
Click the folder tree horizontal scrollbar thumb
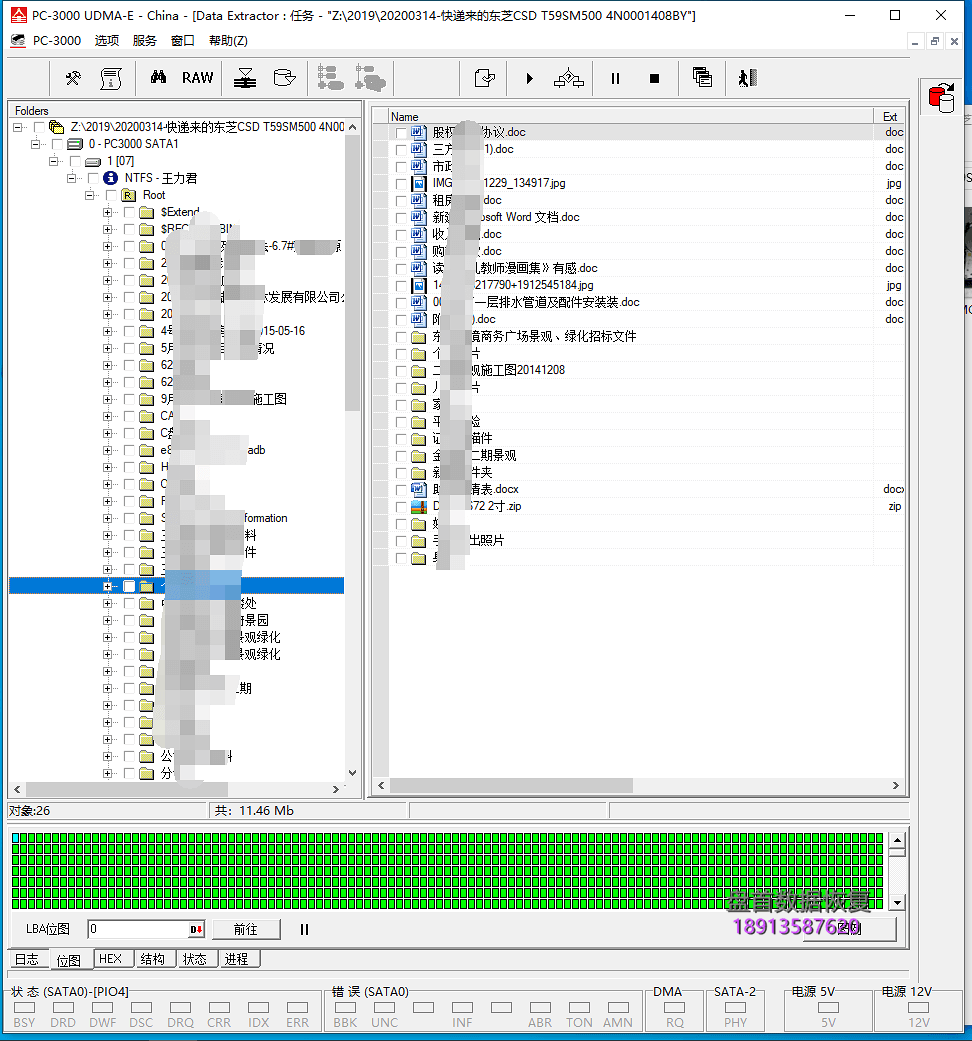(126, 789)
